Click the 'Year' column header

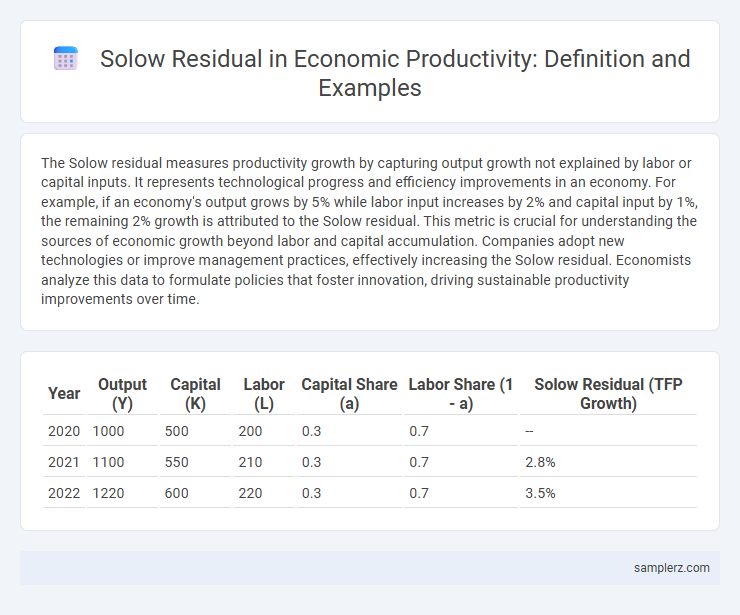coord(64,394)
